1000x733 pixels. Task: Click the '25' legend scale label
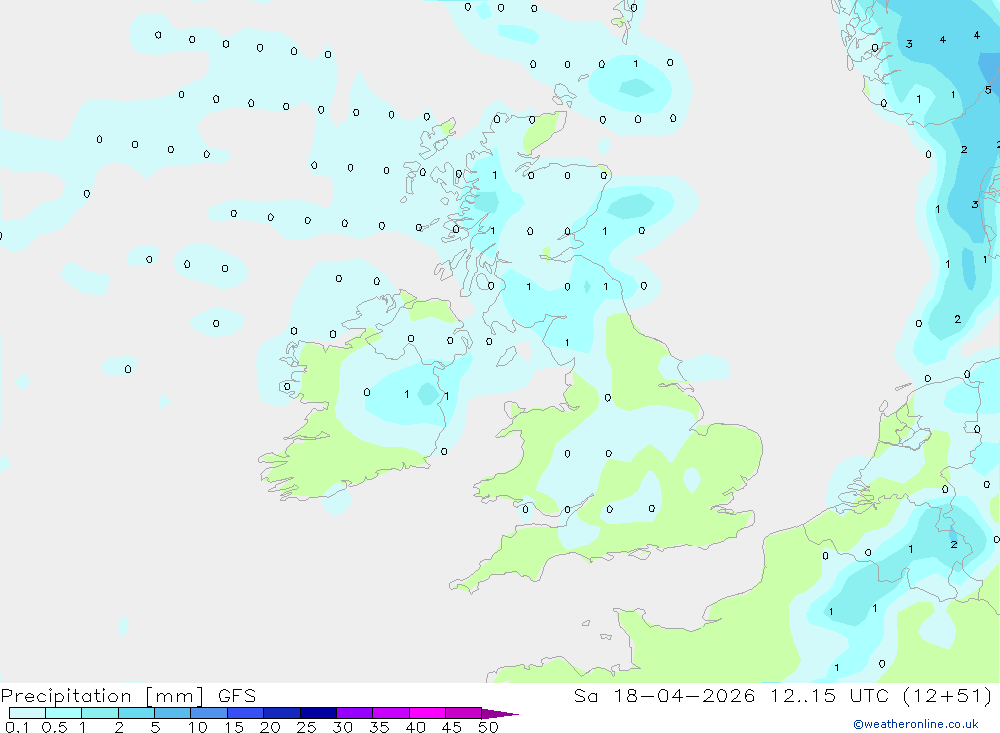(307, 727)
